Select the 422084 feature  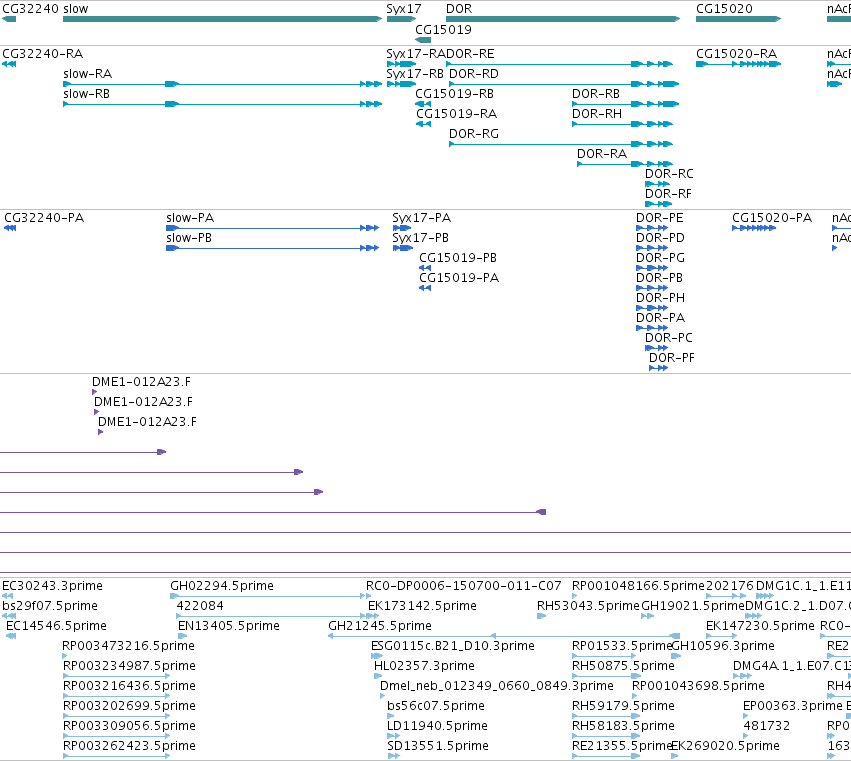[200, 606]
